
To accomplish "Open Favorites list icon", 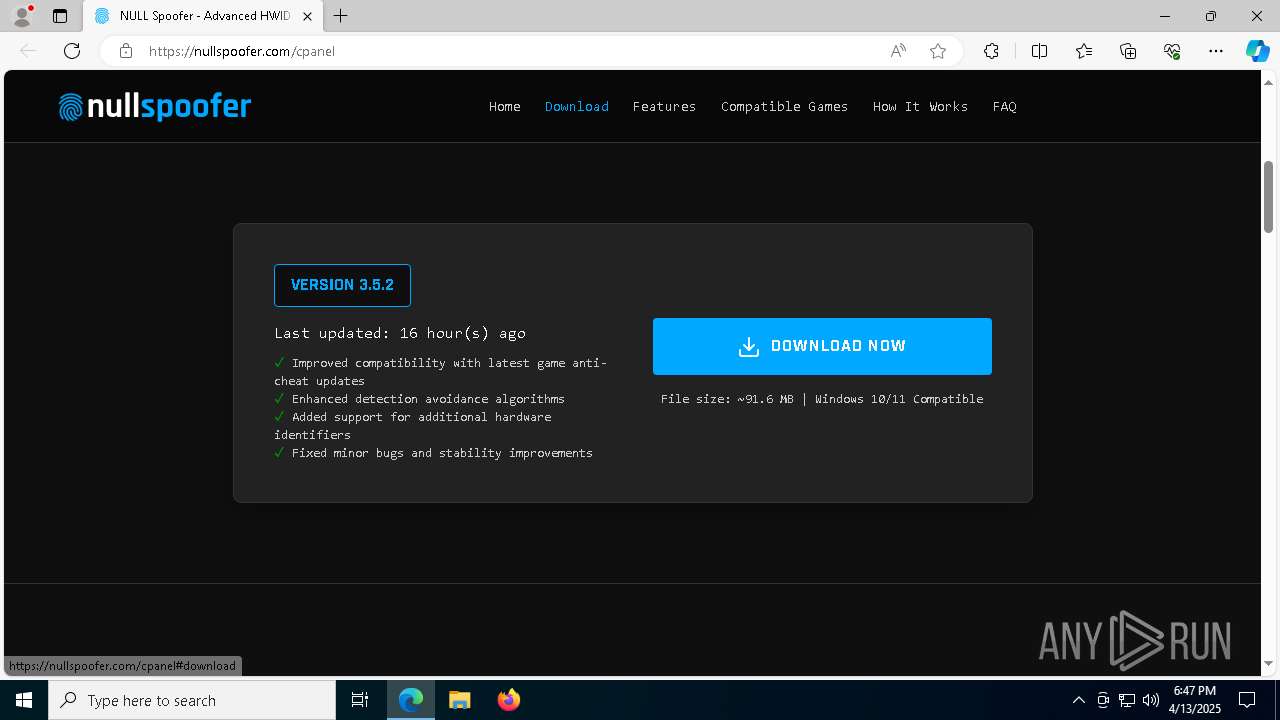I will (x=1084, y=51).
